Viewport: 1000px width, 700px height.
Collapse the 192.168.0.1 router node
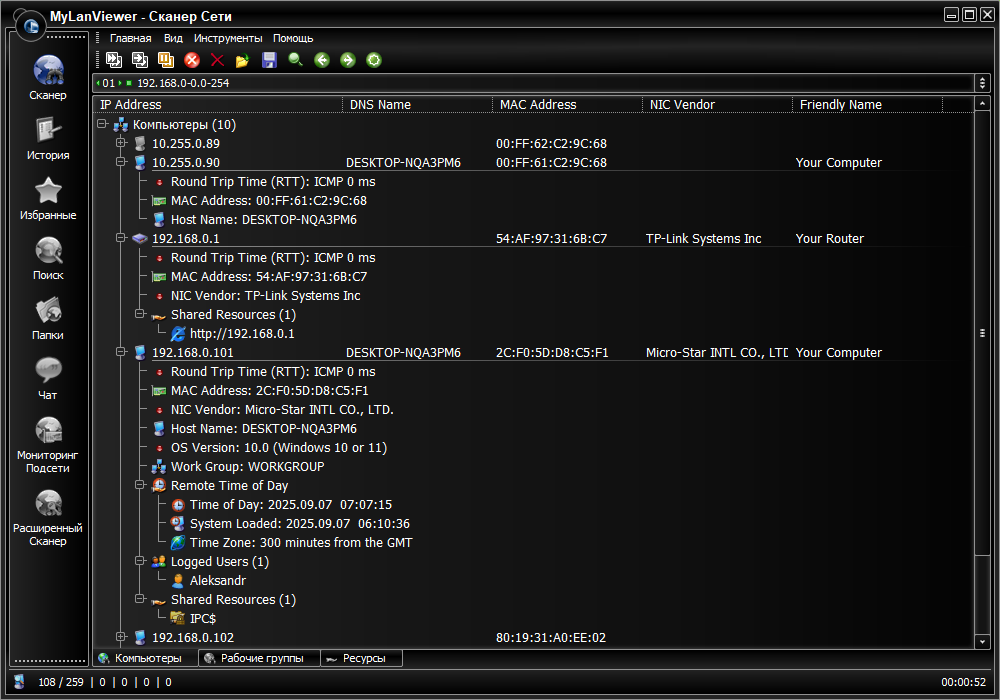pyautogui.click(x=121, y=238)
